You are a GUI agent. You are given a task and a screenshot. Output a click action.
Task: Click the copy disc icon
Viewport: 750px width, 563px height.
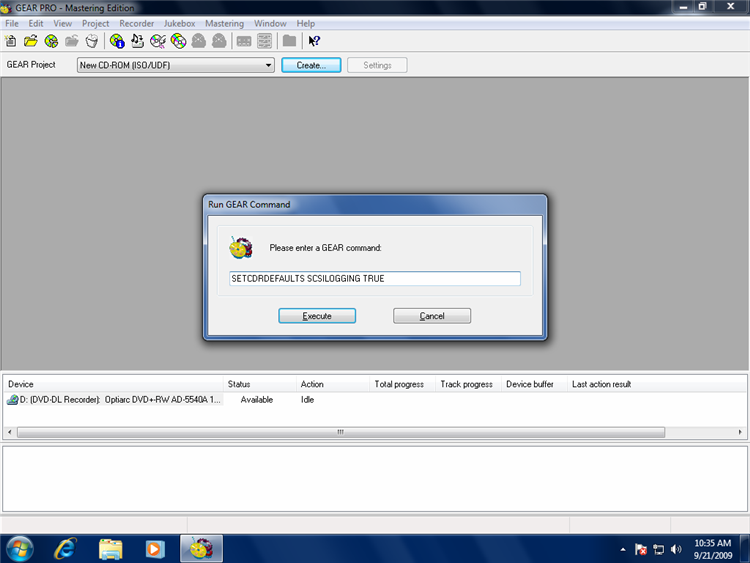point(178,41)
